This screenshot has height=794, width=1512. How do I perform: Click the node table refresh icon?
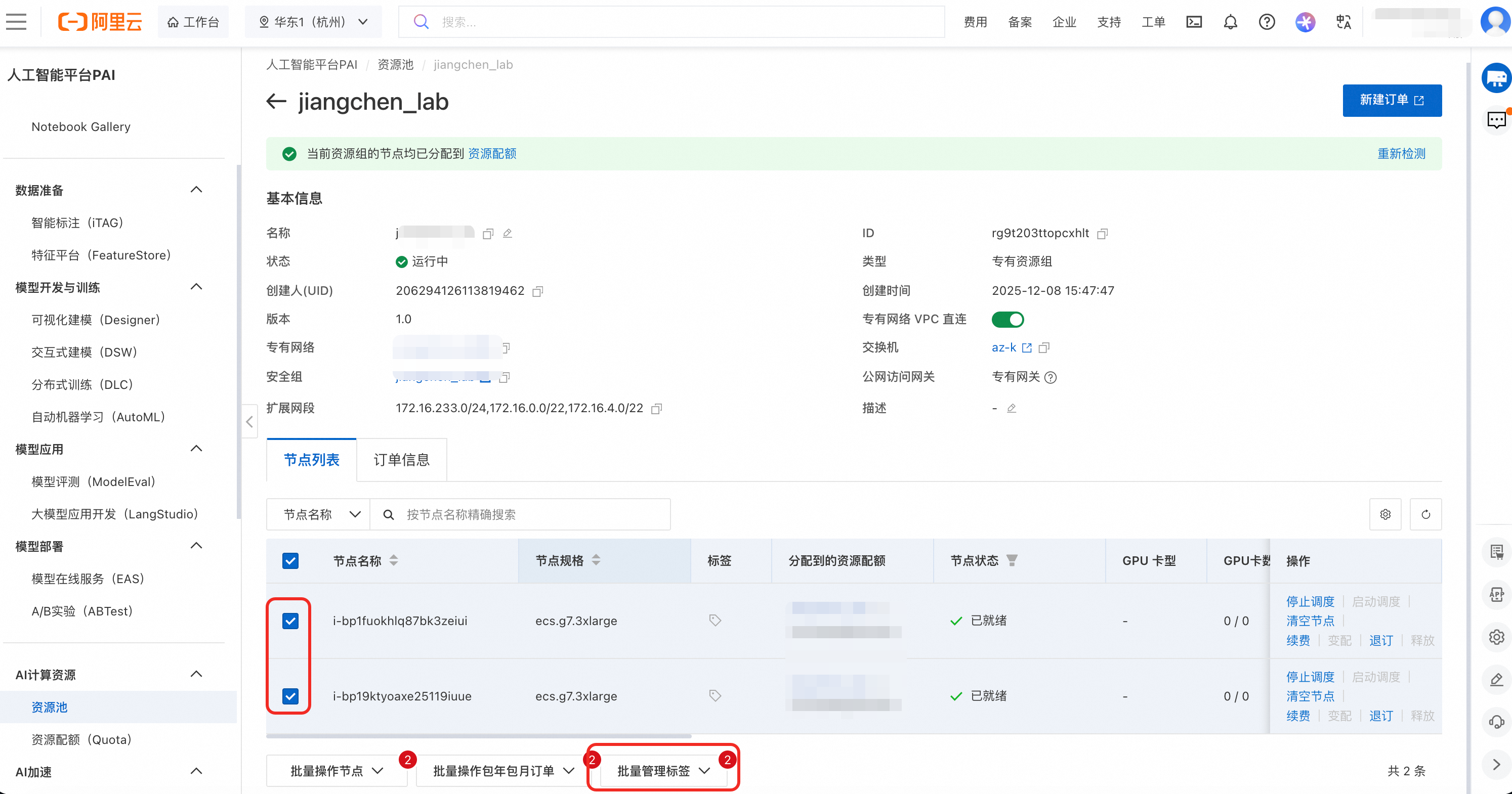[1425, 514]
